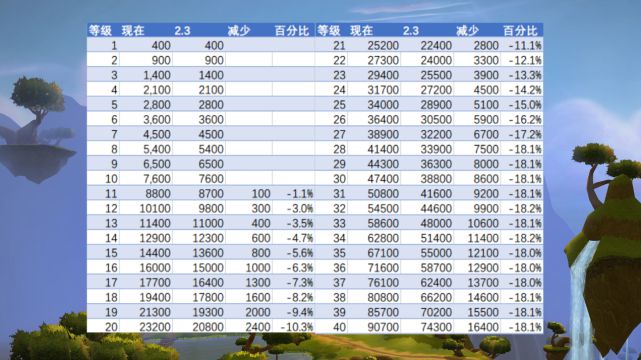
Task: Select the 47400 value in level 30 row
Action: (383, 179)
